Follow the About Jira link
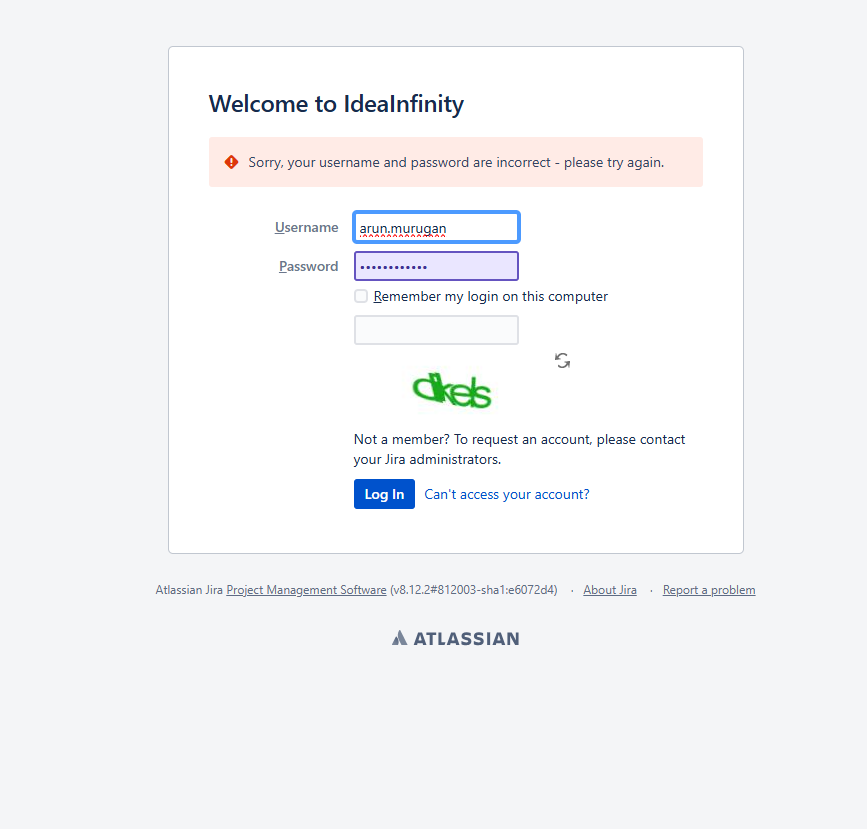This screenshot has height=829, width=867. (x=610, y=590)
